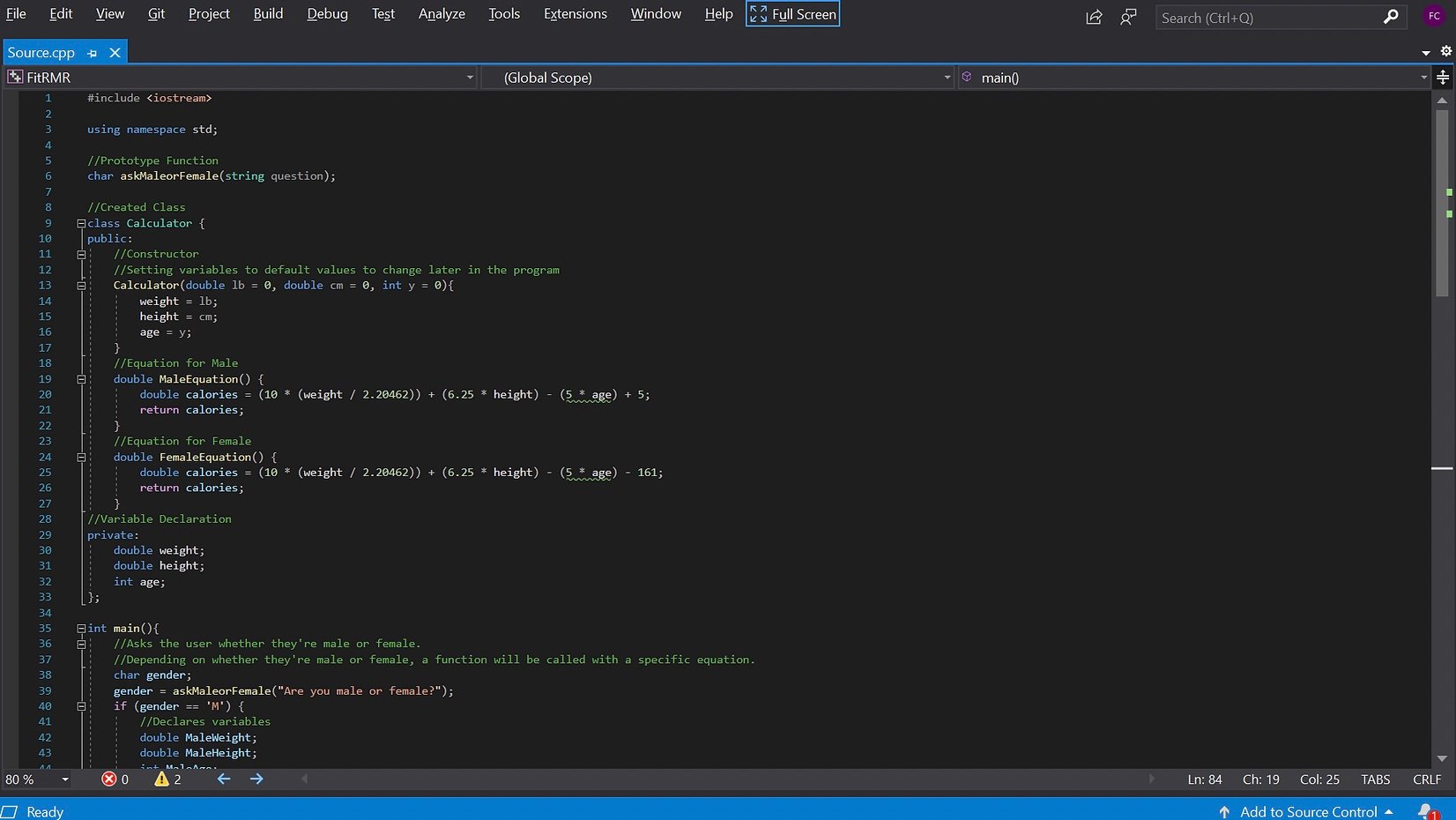Collapse the FemaleEquation function
Image resolution: width=1456 pixels, height=820 pixels.
click(81, 458)
